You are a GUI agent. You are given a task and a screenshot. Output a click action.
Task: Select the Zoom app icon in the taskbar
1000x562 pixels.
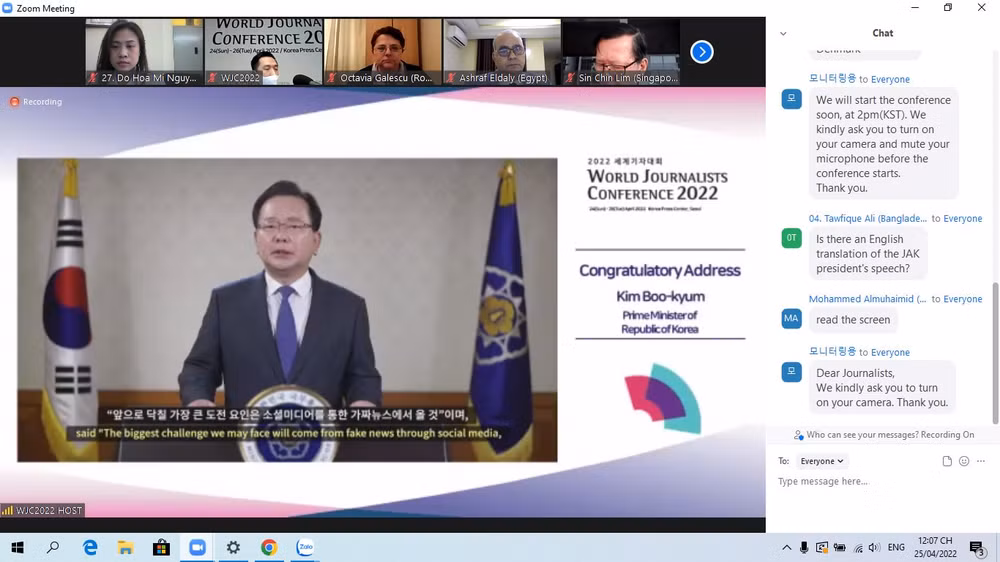pyautogui.click(x=198, y=547)
